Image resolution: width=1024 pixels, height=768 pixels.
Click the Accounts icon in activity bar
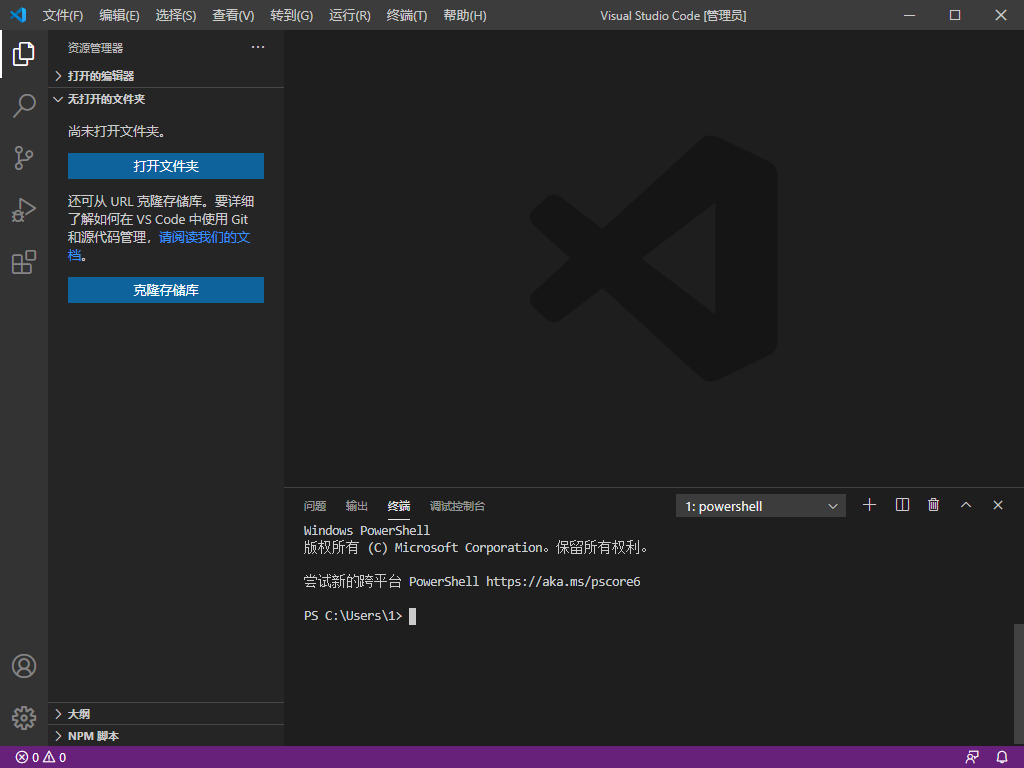click(x=24, y=666)
